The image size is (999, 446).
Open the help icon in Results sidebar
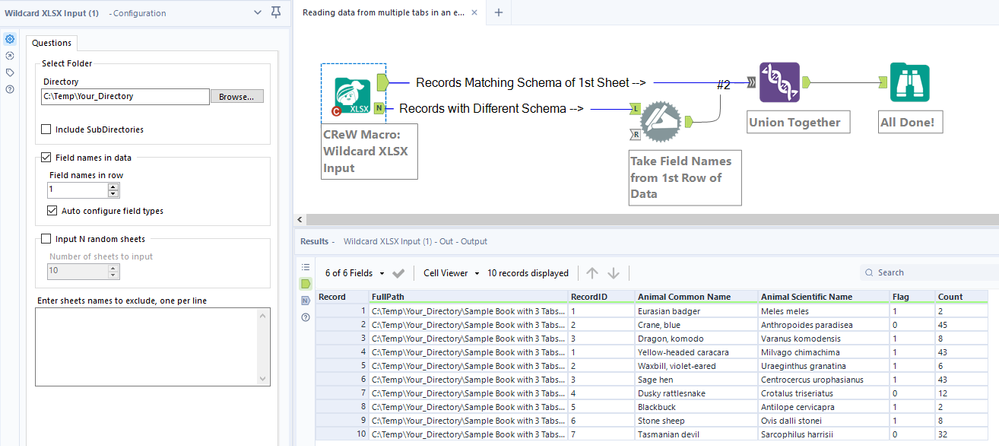305,317
